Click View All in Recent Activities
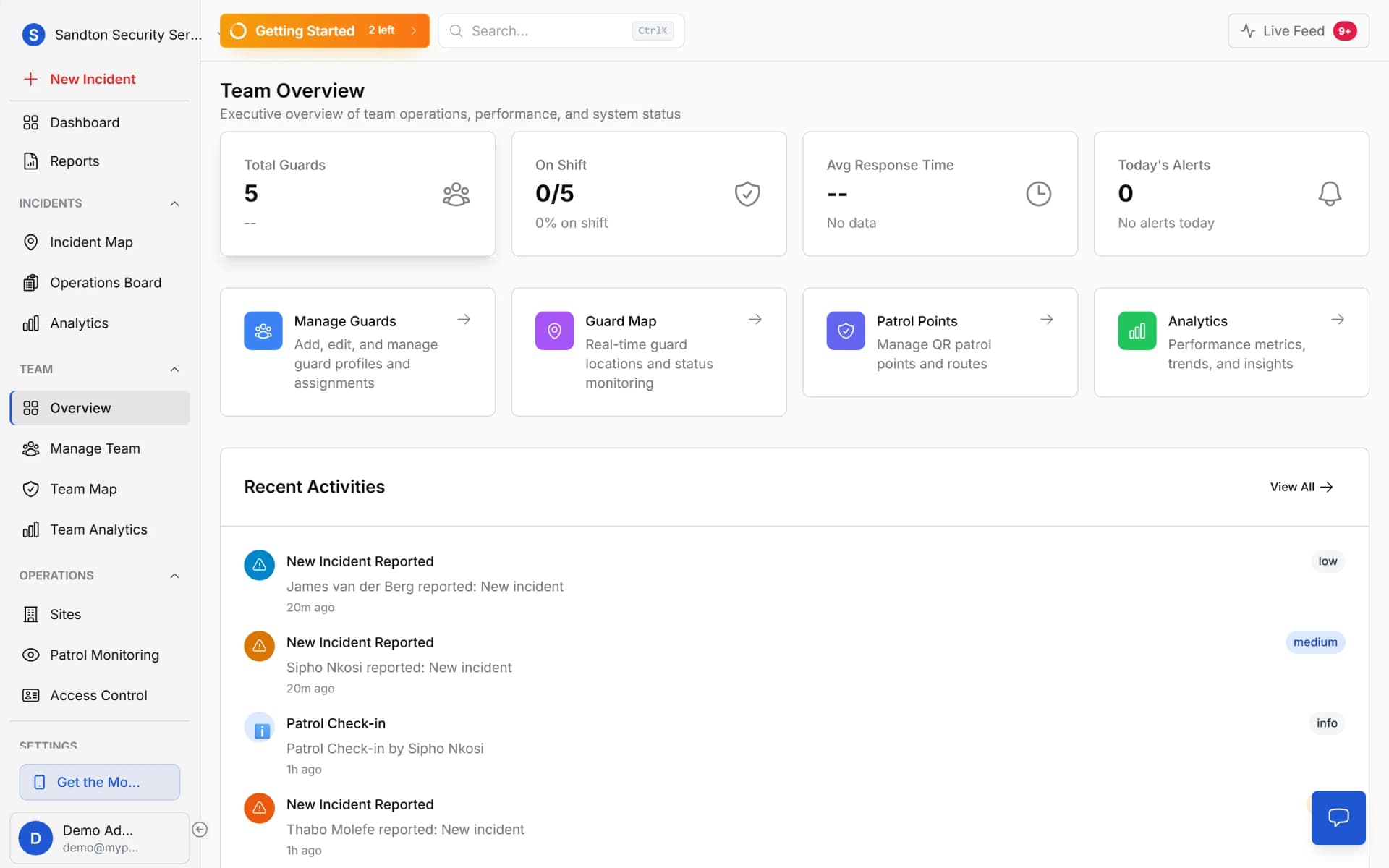Viewport: 1389px width, 868px height. click(x=1301, y=487)
